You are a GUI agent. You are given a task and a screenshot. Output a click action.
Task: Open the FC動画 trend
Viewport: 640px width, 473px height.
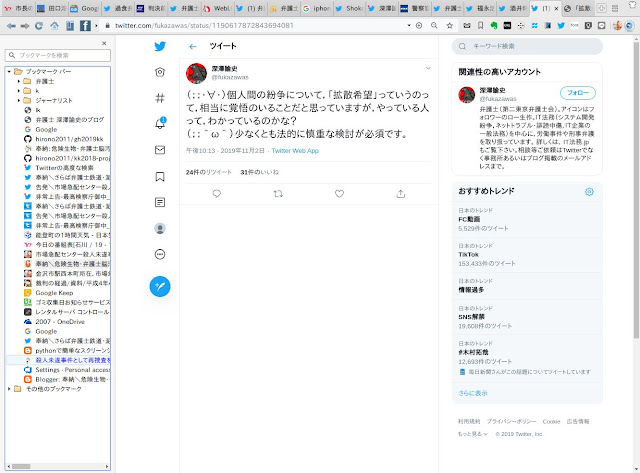click(x=527, y=220)
